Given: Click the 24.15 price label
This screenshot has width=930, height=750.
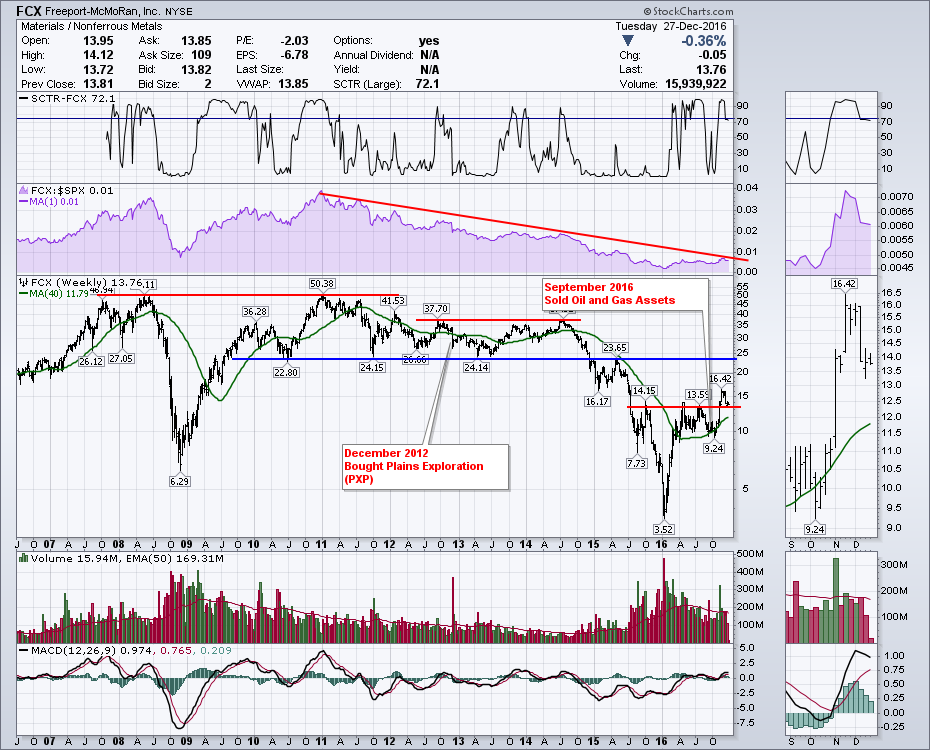Looking at the screenshot, I should click(372, 368).
